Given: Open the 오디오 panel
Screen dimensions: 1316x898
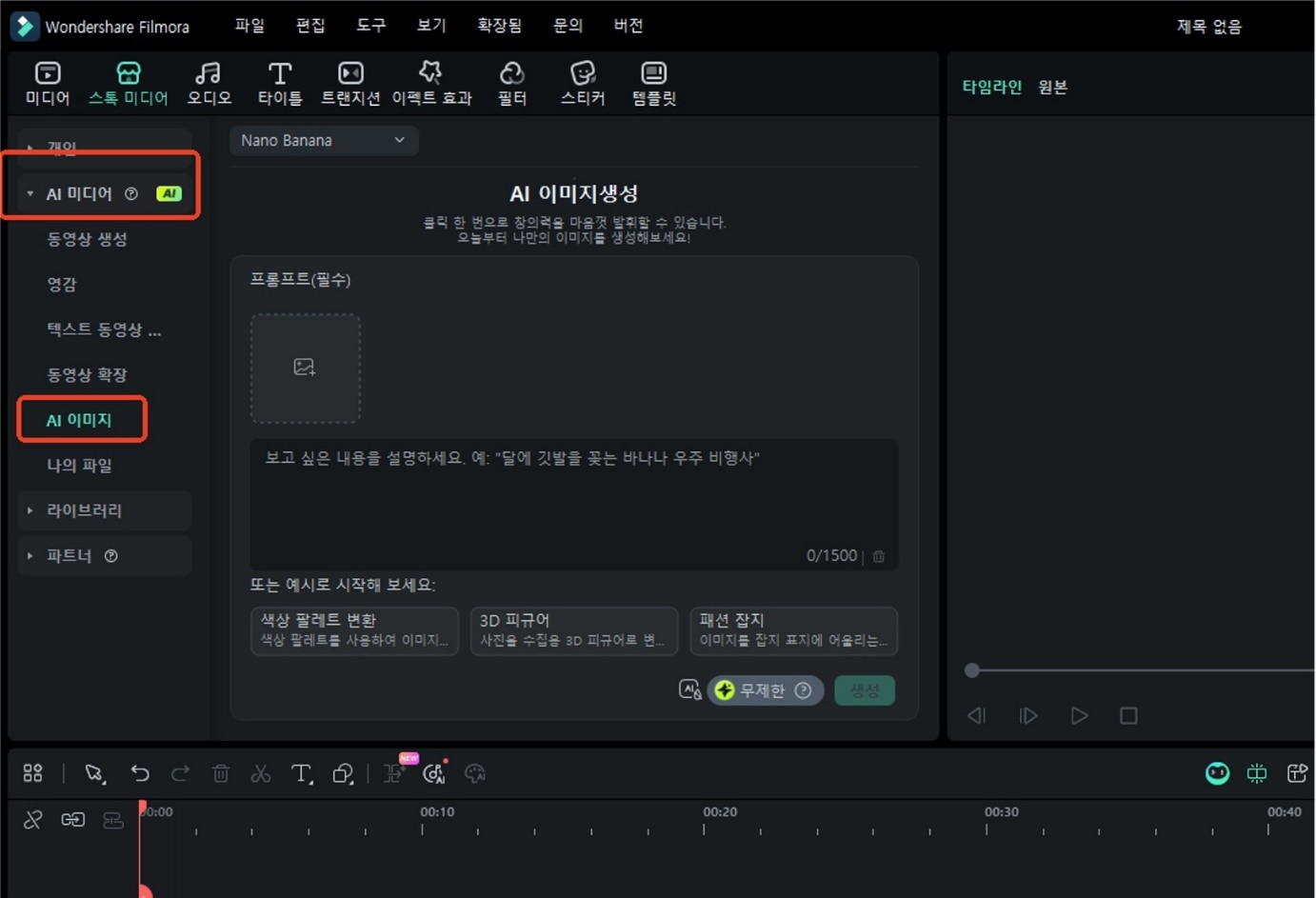Looking at the screenshot, I should 209,82.
